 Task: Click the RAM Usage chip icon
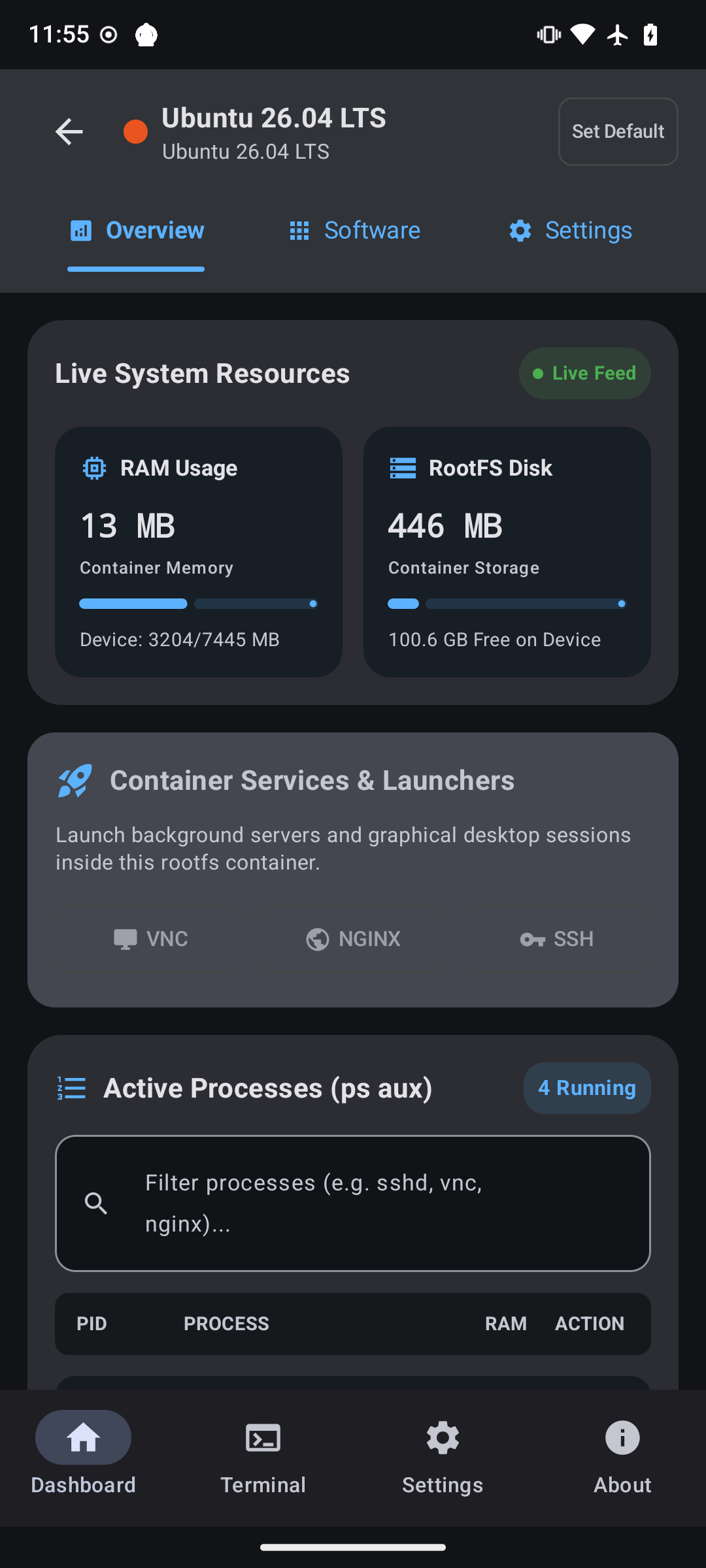tap(95, 468)
